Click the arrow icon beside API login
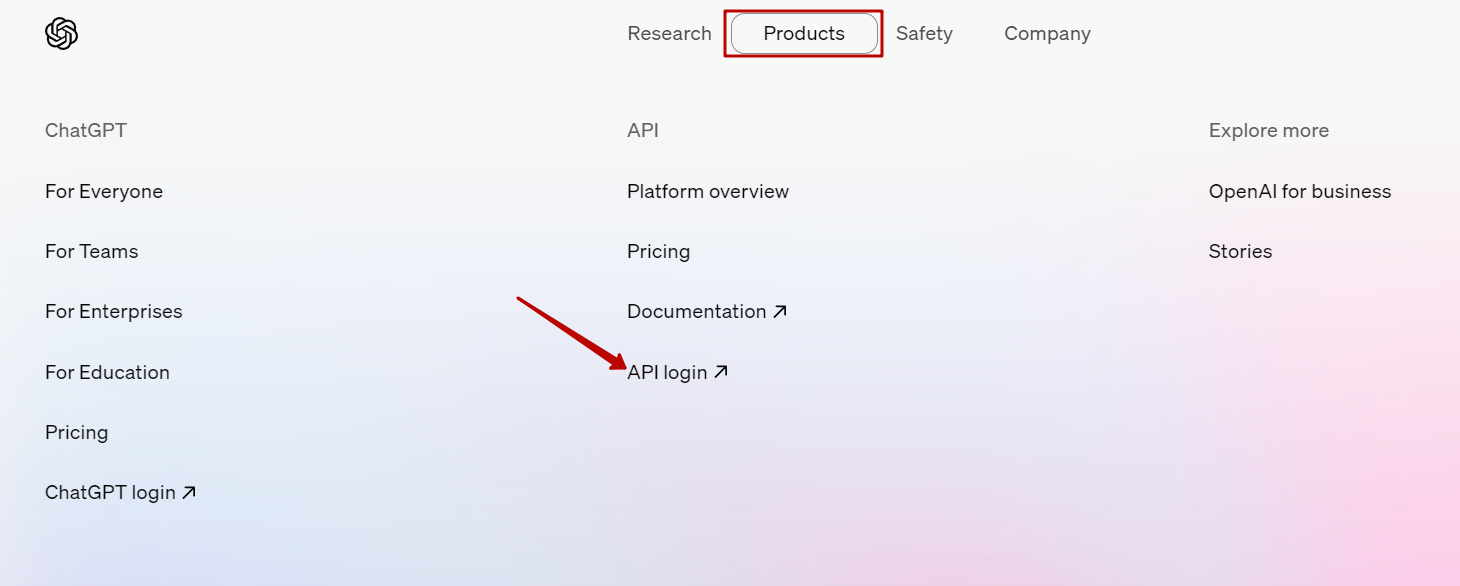This screenshot has height=586, width=1460. 721,372
